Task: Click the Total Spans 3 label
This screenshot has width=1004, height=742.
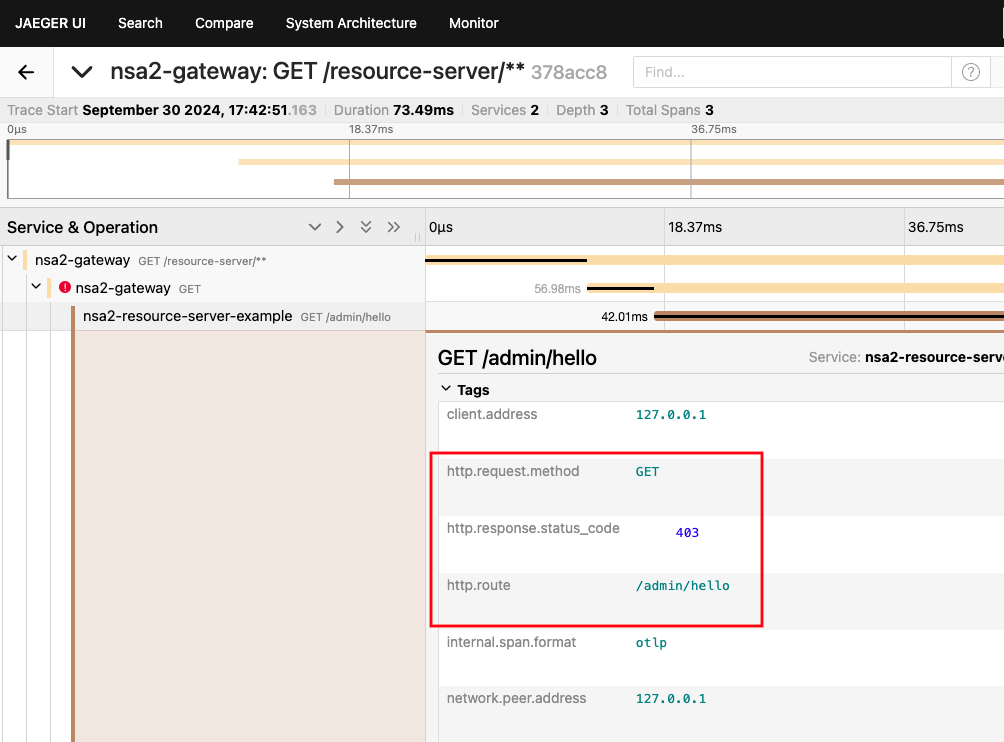Action: [x=669, y=110]
